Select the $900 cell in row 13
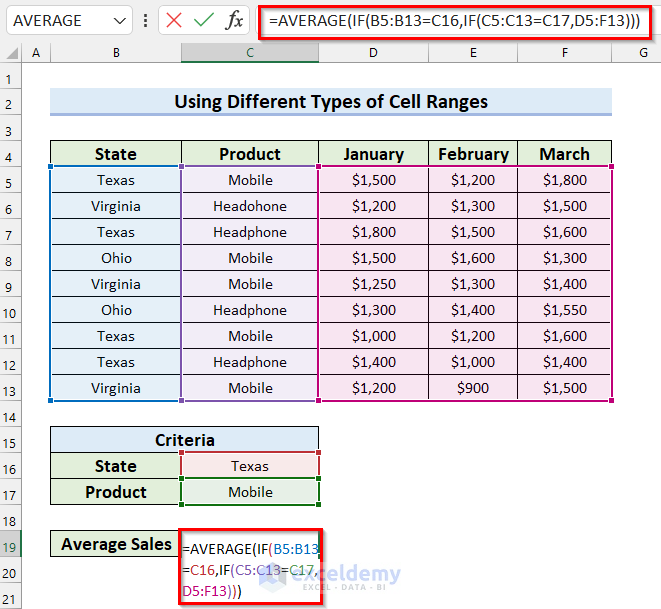The image size is (661, 609). coord(473,388)
